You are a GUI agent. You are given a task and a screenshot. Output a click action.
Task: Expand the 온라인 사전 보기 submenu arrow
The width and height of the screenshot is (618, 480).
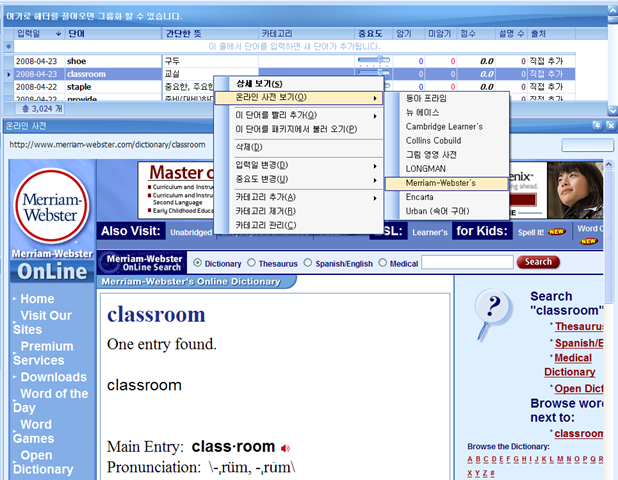tap(375, 98)
